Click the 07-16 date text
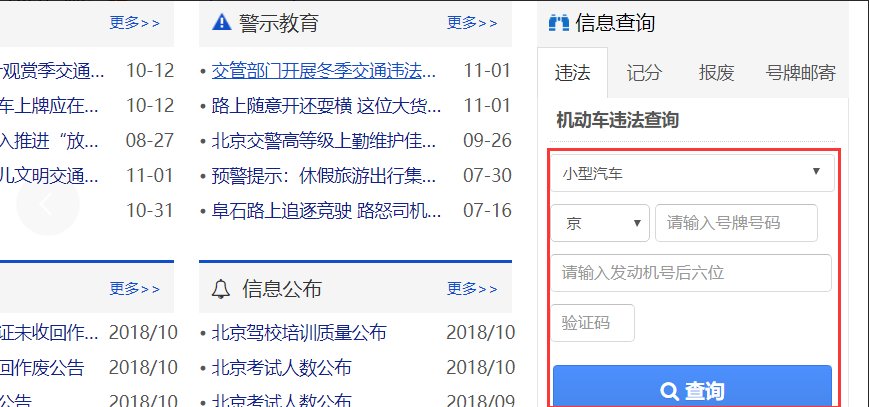Viewport: 869px width, 407px height. pos(487,211)
